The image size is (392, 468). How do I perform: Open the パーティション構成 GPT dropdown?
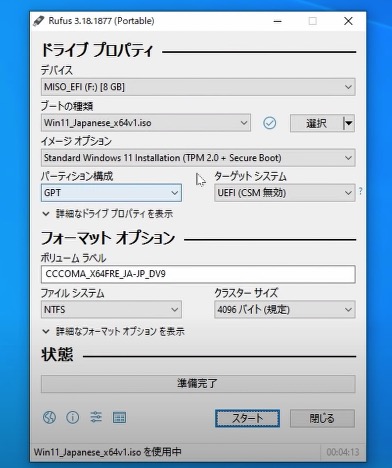(111, 193)
